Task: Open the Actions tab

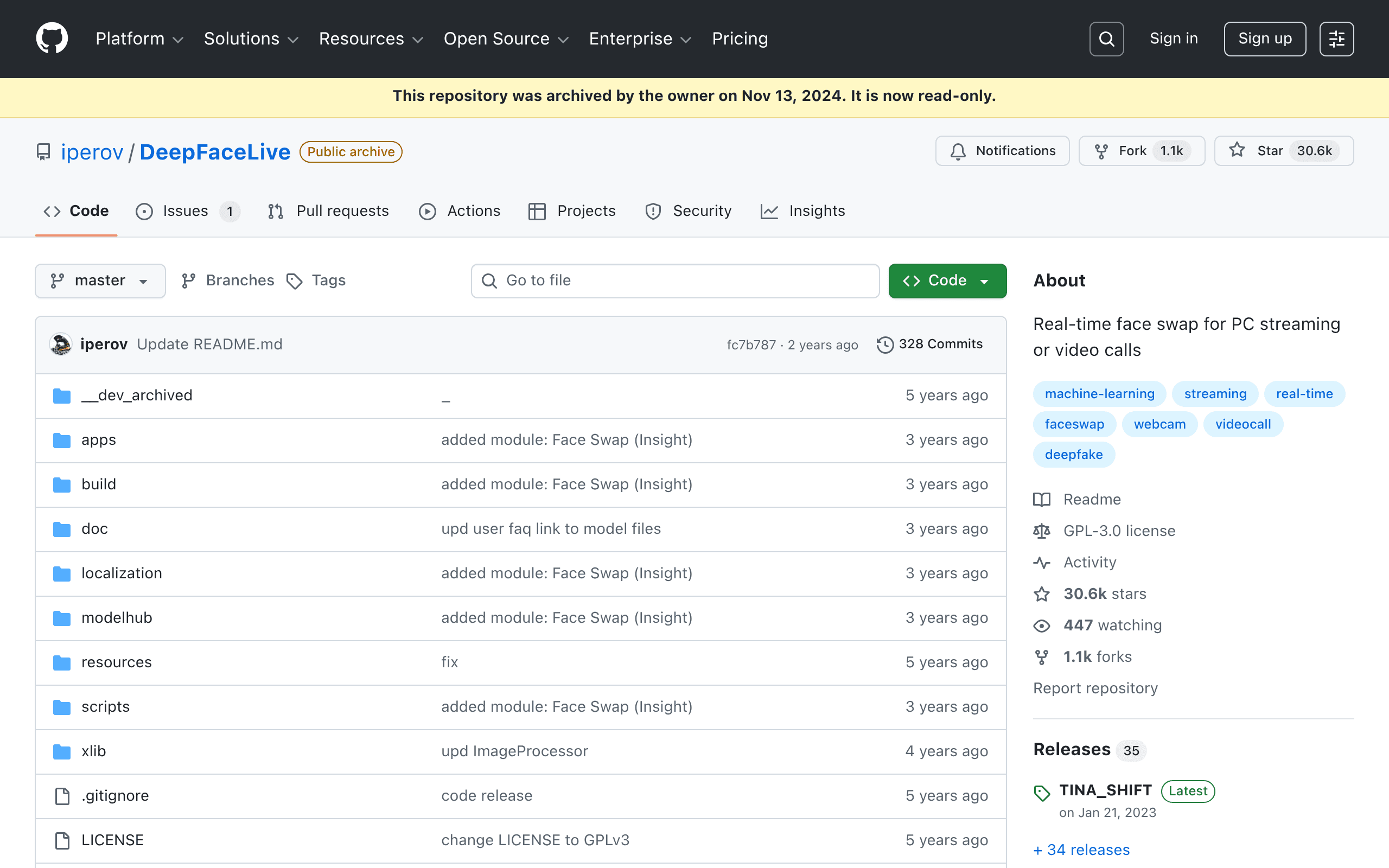Action: tap(460, 211)
